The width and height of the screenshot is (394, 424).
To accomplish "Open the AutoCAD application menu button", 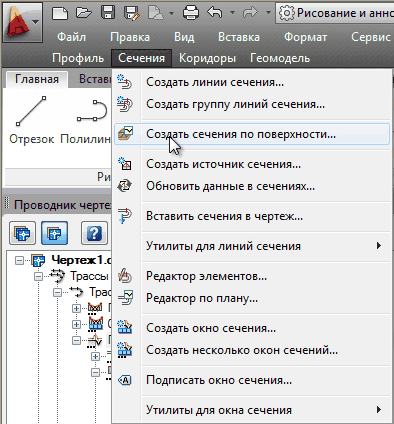I will tap(22, 22).
